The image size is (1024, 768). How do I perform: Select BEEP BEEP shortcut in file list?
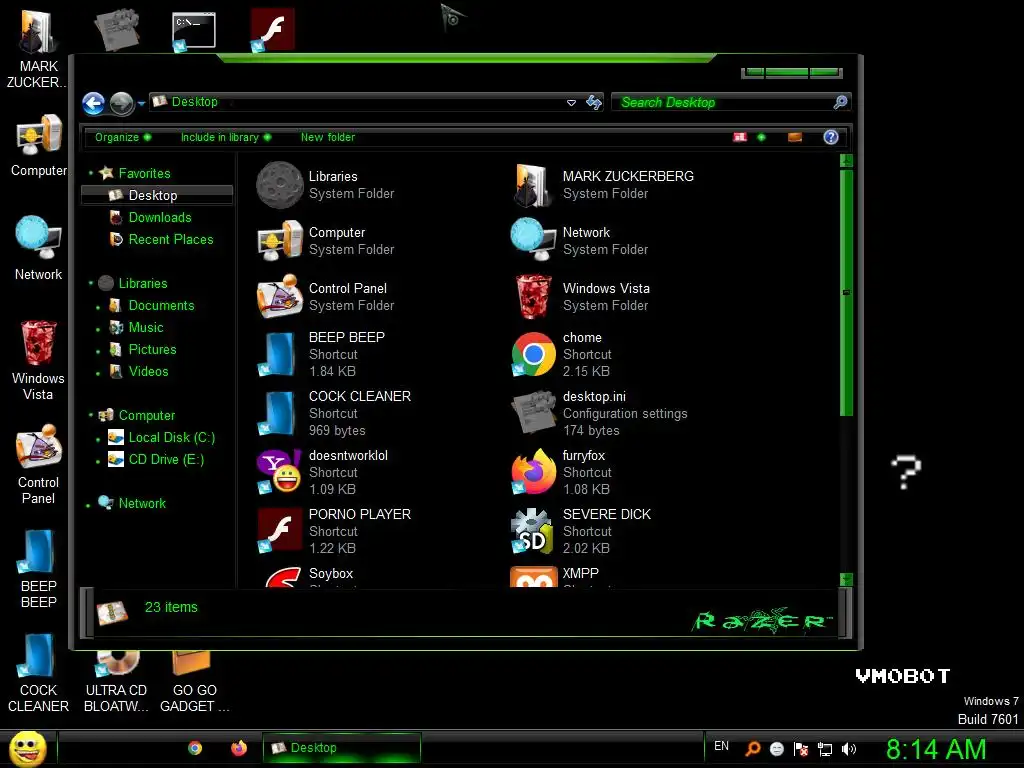(321, 355)
